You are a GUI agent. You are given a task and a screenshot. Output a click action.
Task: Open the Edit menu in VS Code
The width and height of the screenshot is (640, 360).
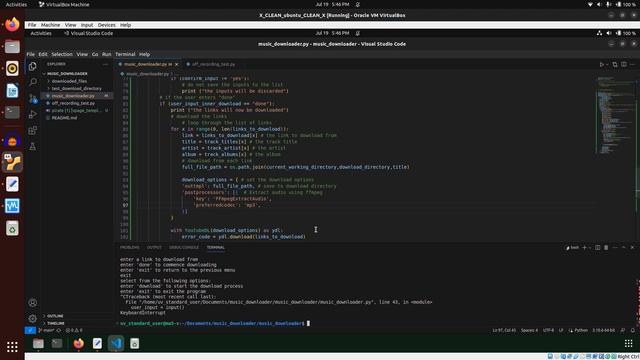(x=43, y=54)
